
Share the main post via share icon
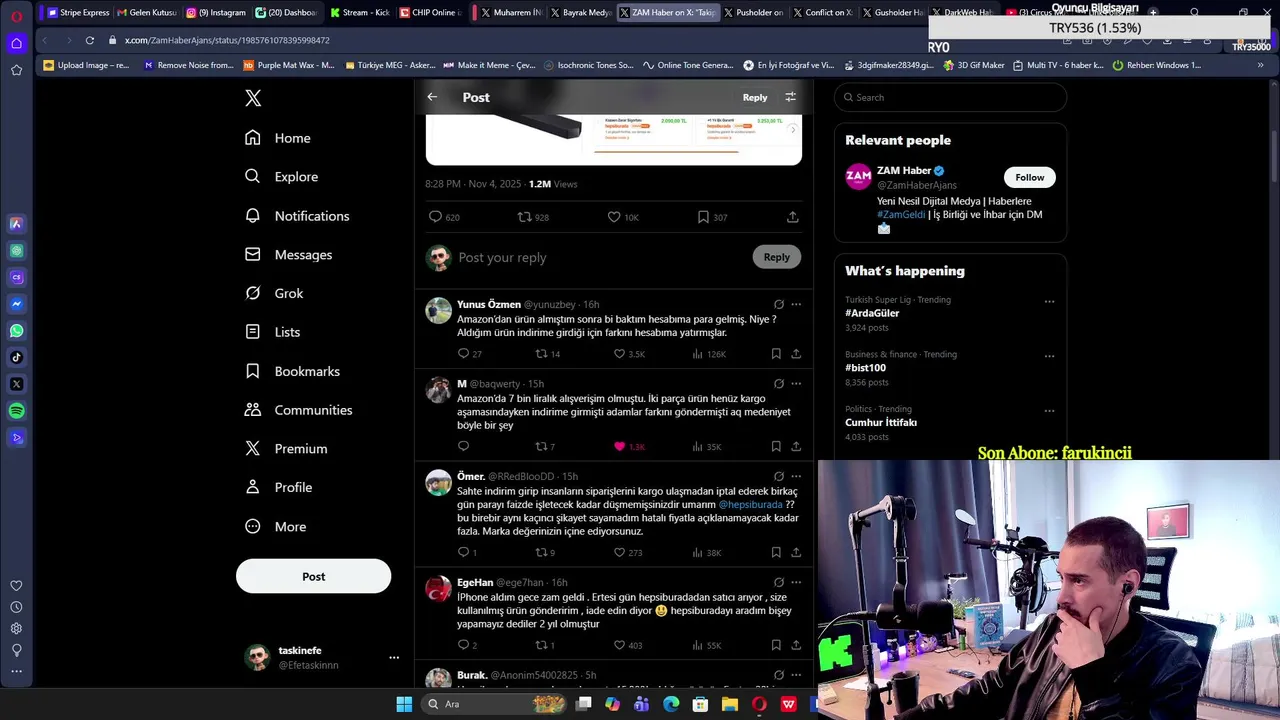pyautogui.click(x=792, y=217)
